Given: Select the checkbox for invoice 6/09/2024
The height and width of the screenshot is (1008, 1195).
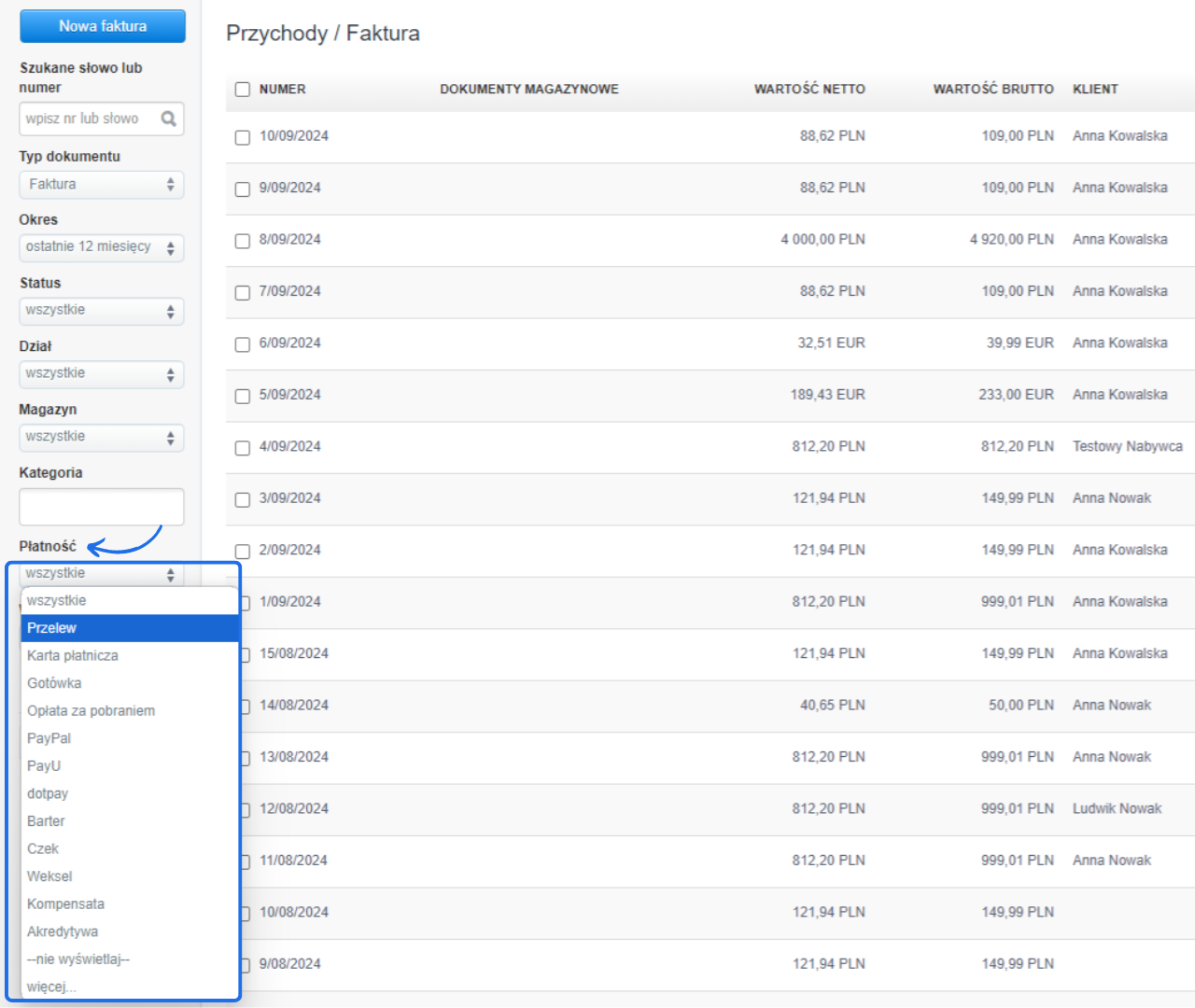Looking at the screenshot, I should (x=243, y=344).
